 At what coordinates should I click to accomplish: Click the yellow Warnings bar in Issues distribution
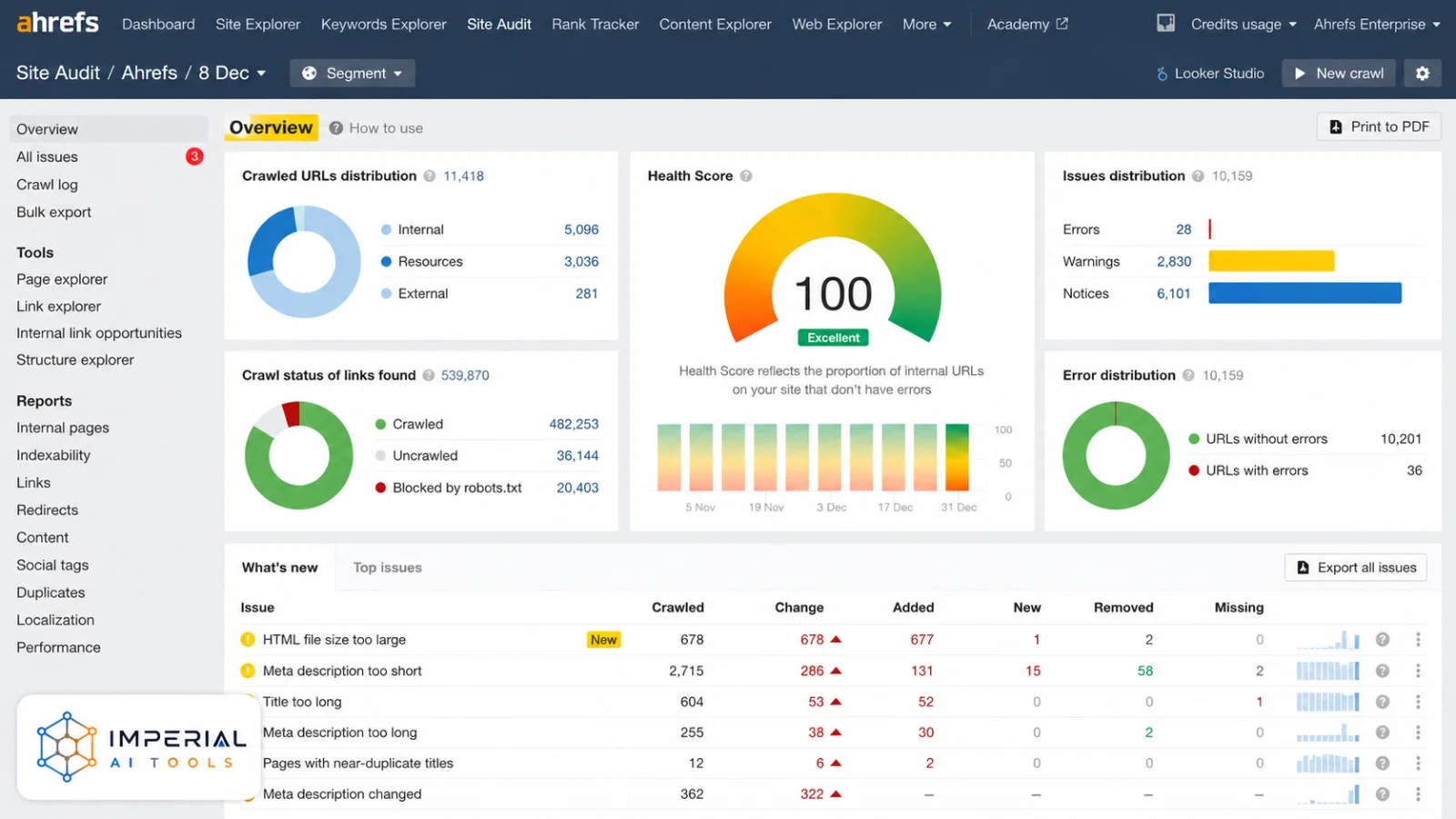coord(1271,261)
